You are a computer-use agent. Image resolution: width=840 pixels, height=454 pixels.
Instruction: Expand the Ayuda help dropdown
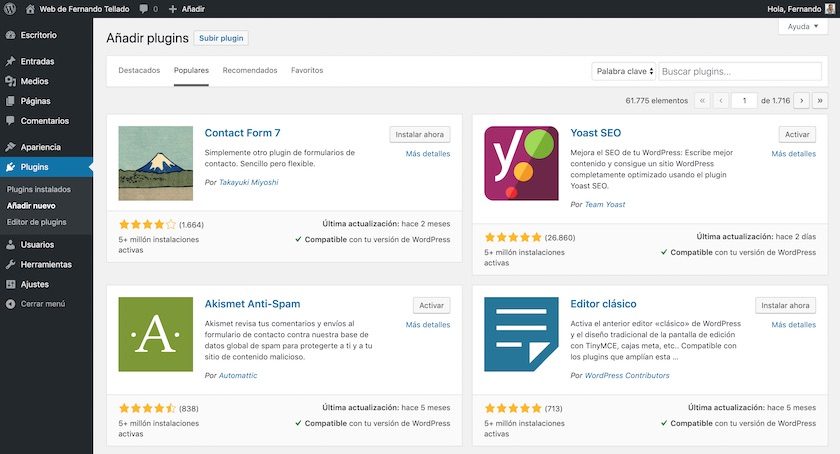coord(802,27)
